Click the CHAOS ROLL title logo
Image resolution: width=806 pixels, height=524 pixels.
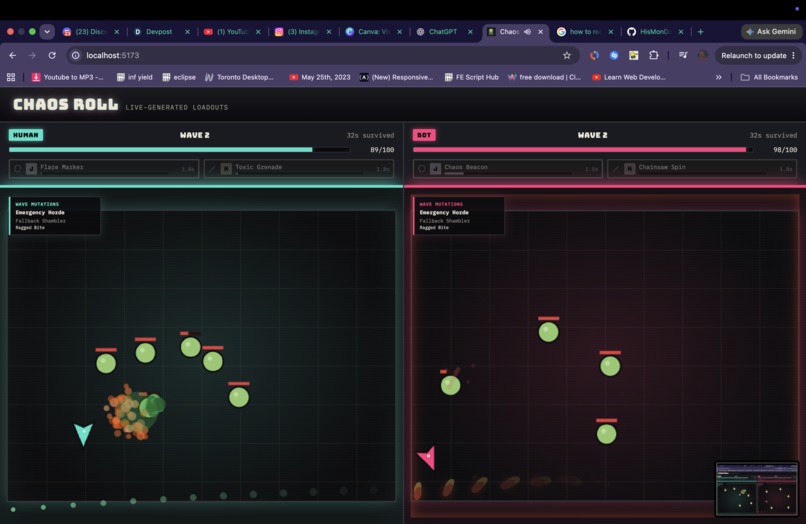pos(65,104)
